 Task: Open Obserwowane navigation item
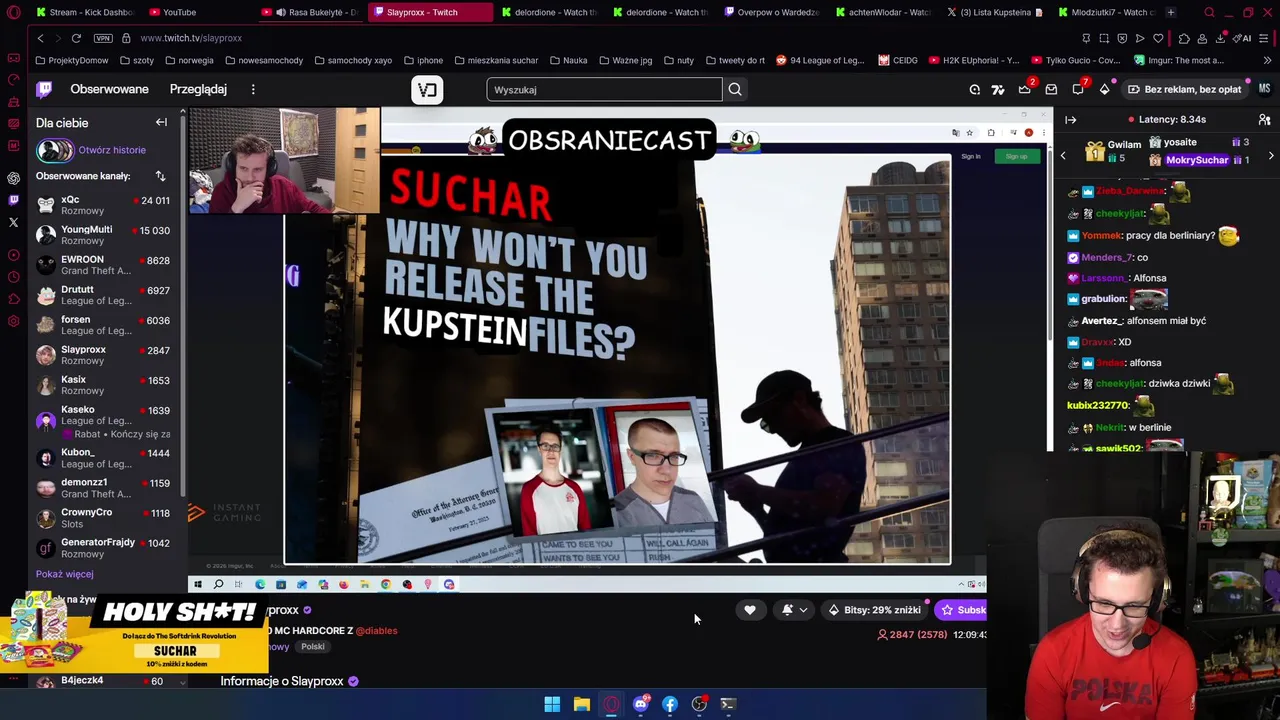tap(109, 89)
